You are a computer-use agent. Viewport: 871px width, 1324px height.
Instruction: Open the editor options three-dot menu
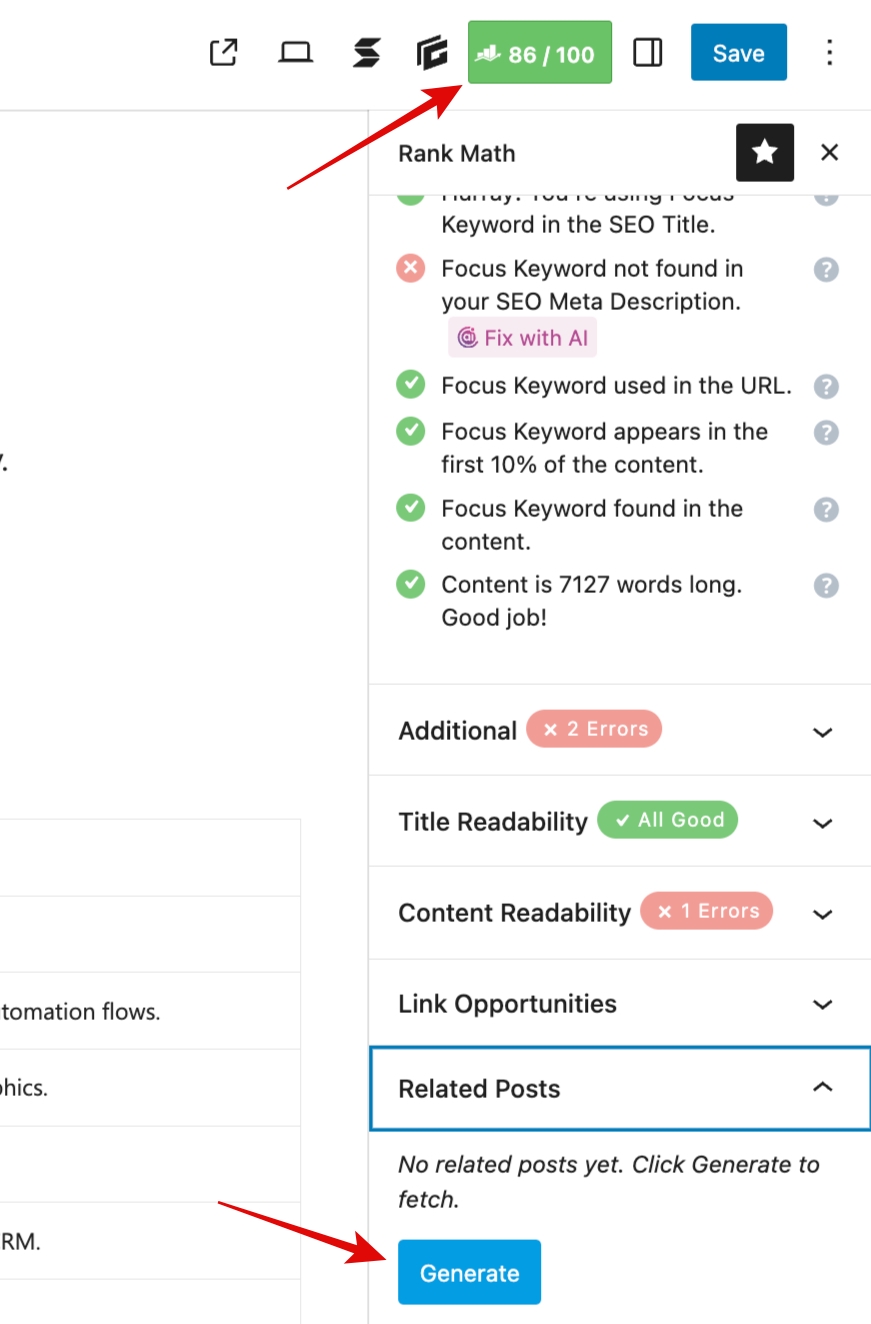(830, 52)
